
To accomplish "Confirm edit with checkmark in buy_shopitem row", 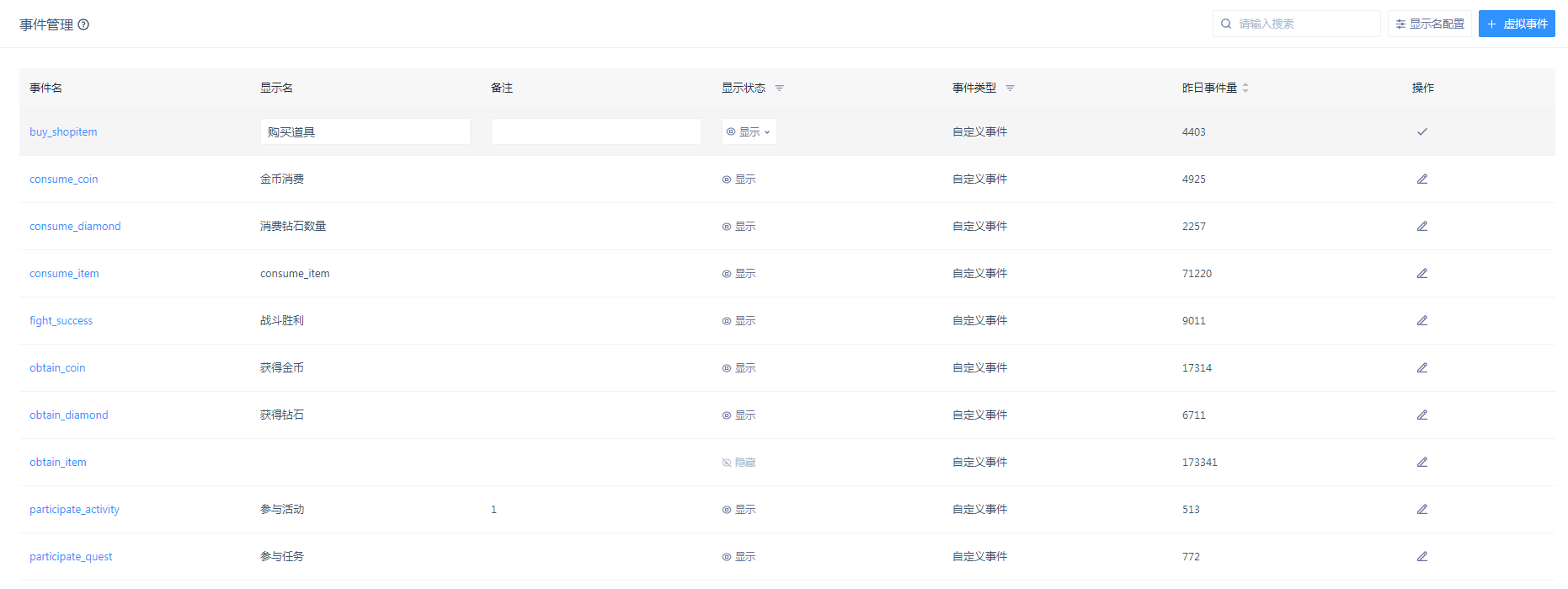I will [1421, 131].
